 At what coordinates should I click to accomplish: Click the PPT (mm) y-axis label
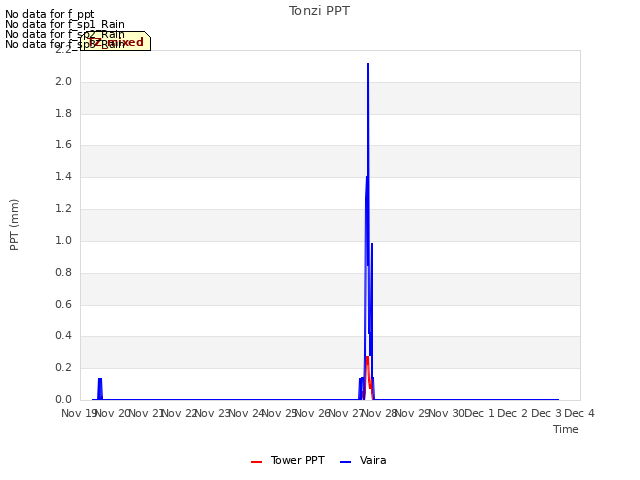coord(14,225)
